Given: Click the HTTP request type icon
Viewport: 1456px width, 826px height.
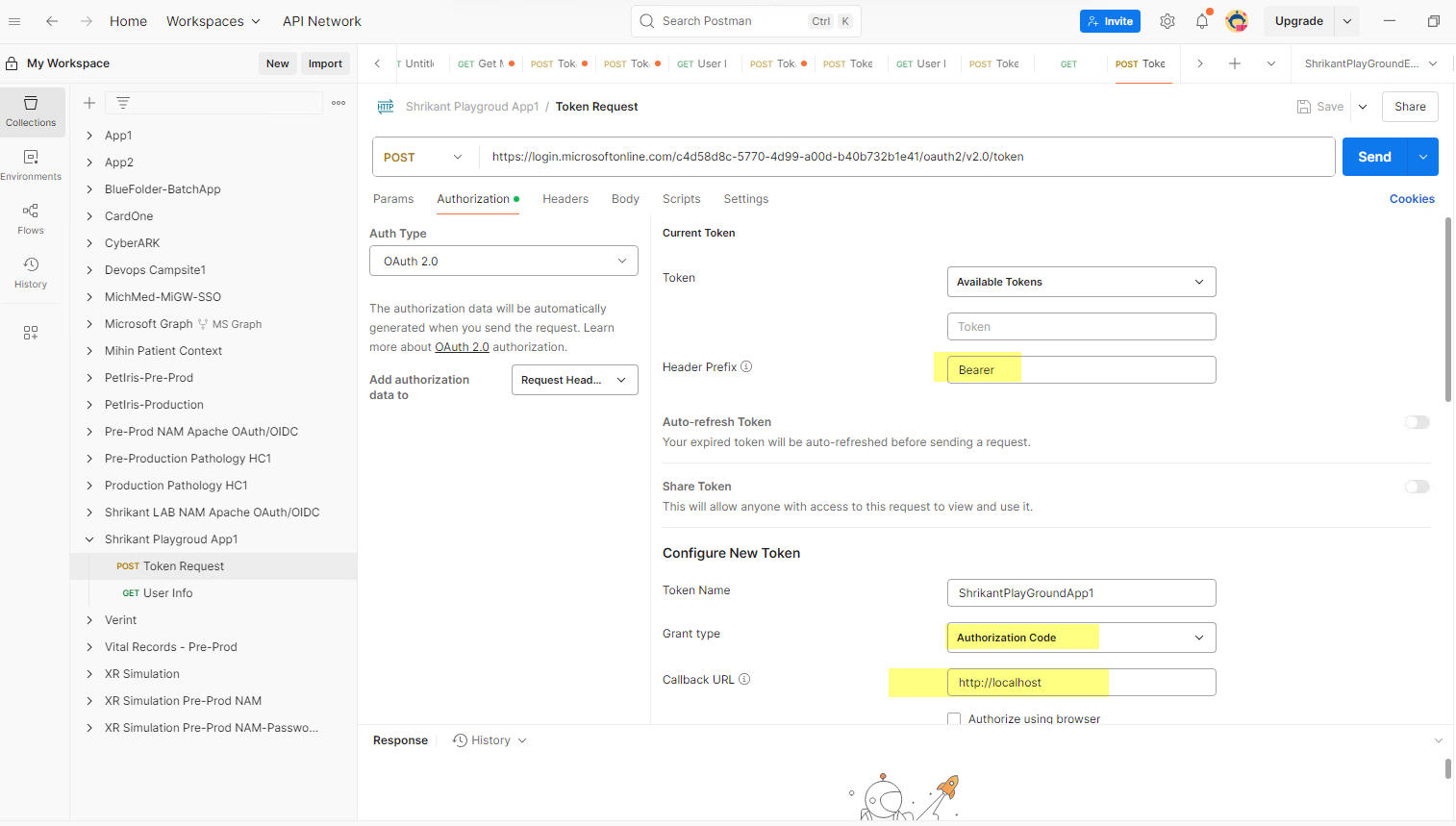Looking at the screenshot, I should [x=386, y=107].
